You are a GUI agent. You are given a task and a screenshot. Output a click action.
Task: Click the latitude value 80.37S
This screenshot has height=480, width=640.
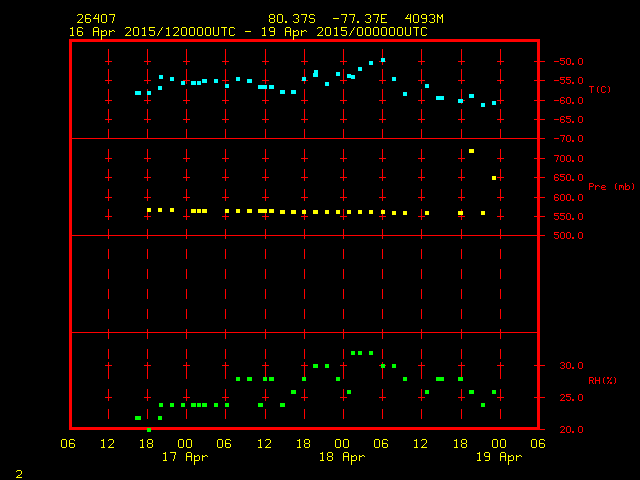[x=291, y=19]
